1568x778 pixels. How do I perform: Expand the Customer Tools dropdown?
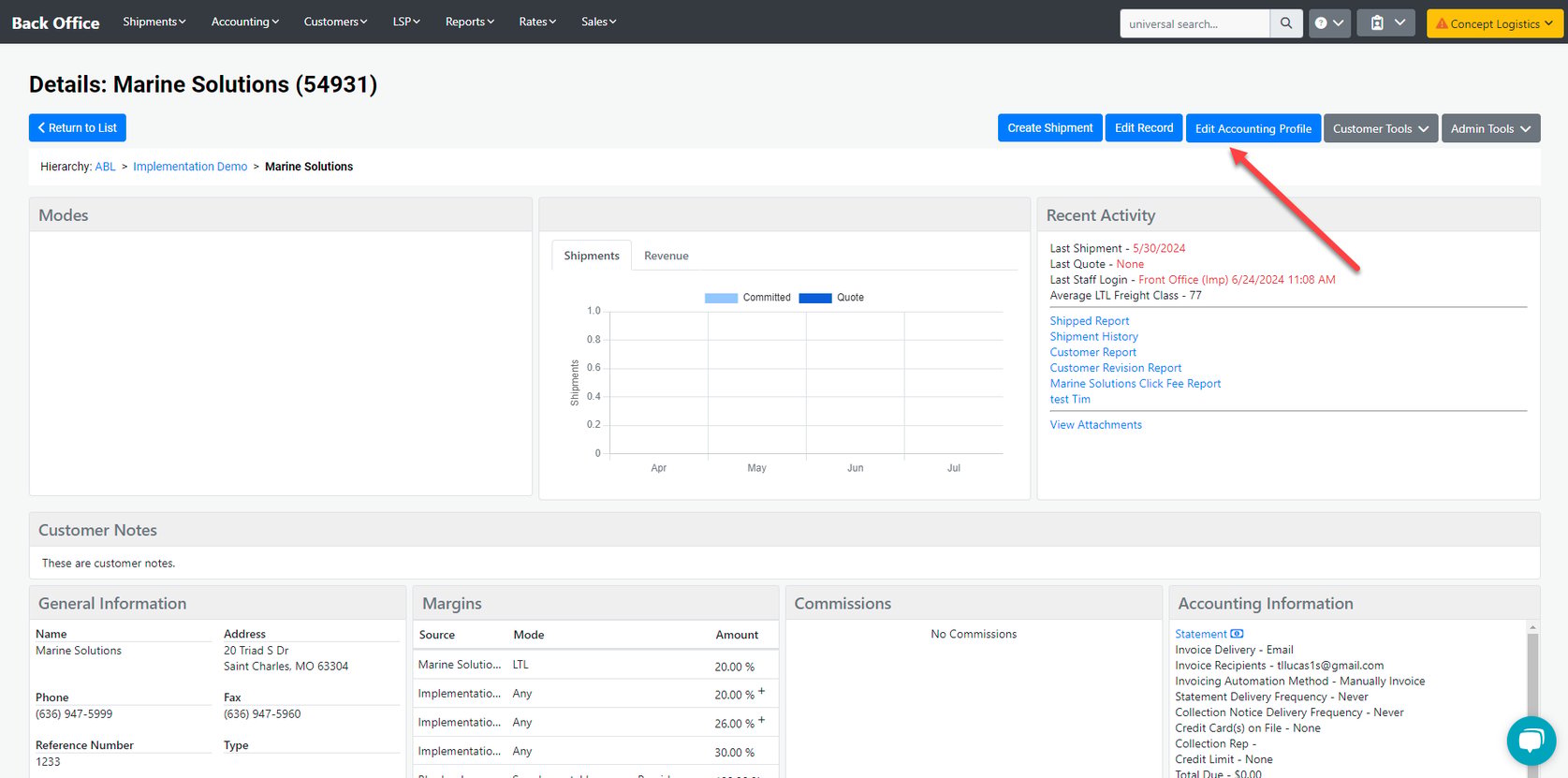(1381, 128)
